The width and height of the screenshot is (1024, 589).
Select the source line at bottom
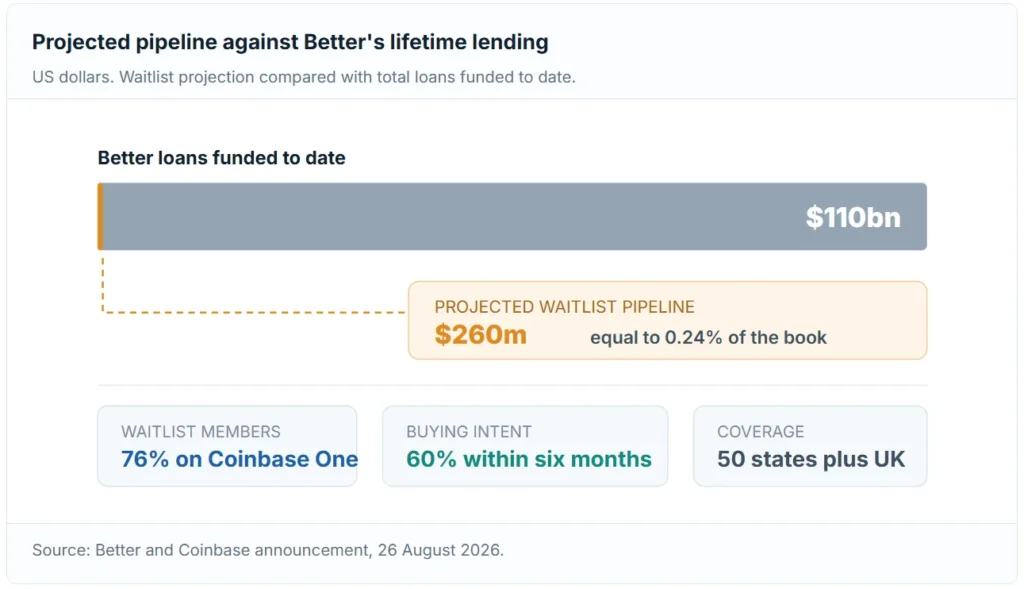pyautogui.click(x=268, y=550)
